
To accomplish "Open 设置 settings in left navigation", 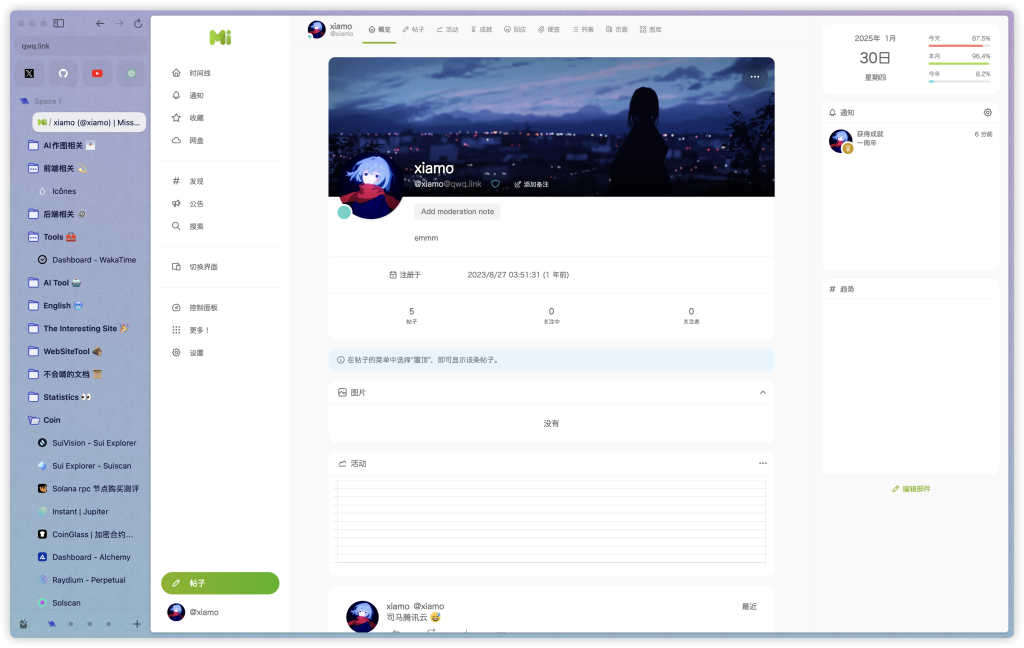I will (x=196, y=353).
